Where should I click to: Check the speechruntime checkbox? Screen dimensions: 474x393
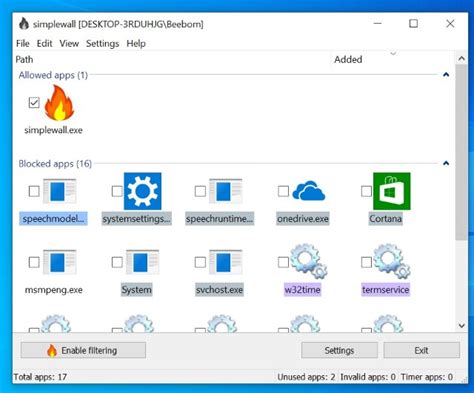click(200, 191)
